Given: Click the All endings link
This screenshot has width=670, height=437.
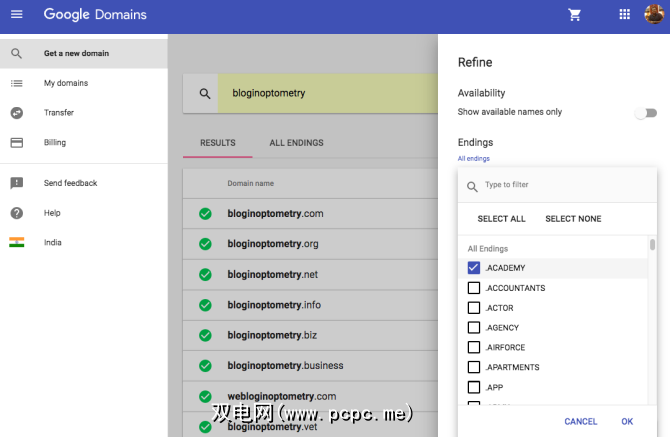Looking at the screenshot, I should [473, 158].
